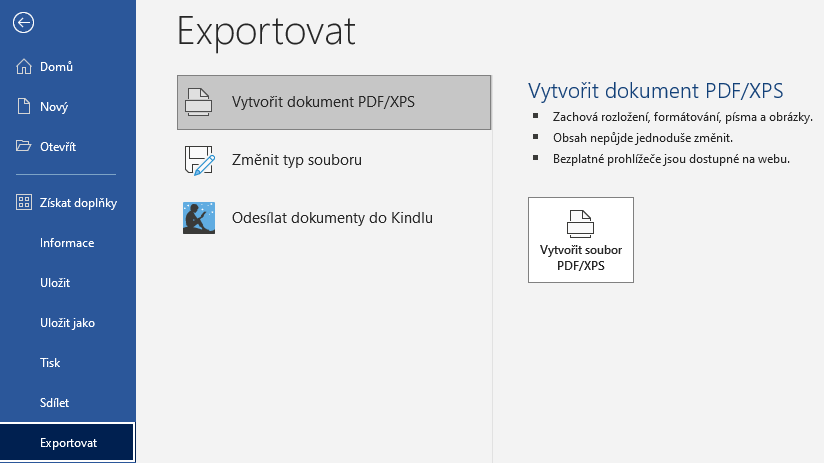This screenshot has height=463, width=824.
Task: Click the floppy-and-pencil icon for Změnit typ souboru
Action: point(200,160)
